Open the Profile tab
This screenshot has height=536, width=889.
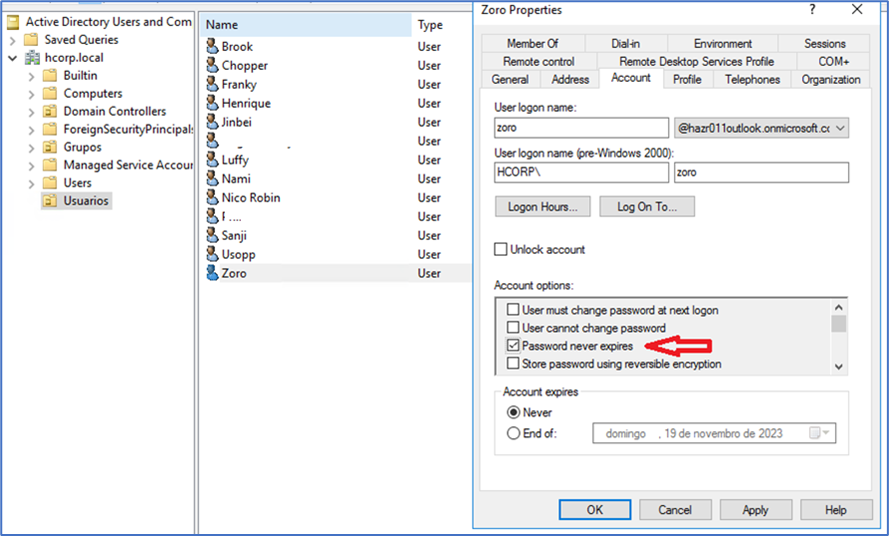(687, 79)
